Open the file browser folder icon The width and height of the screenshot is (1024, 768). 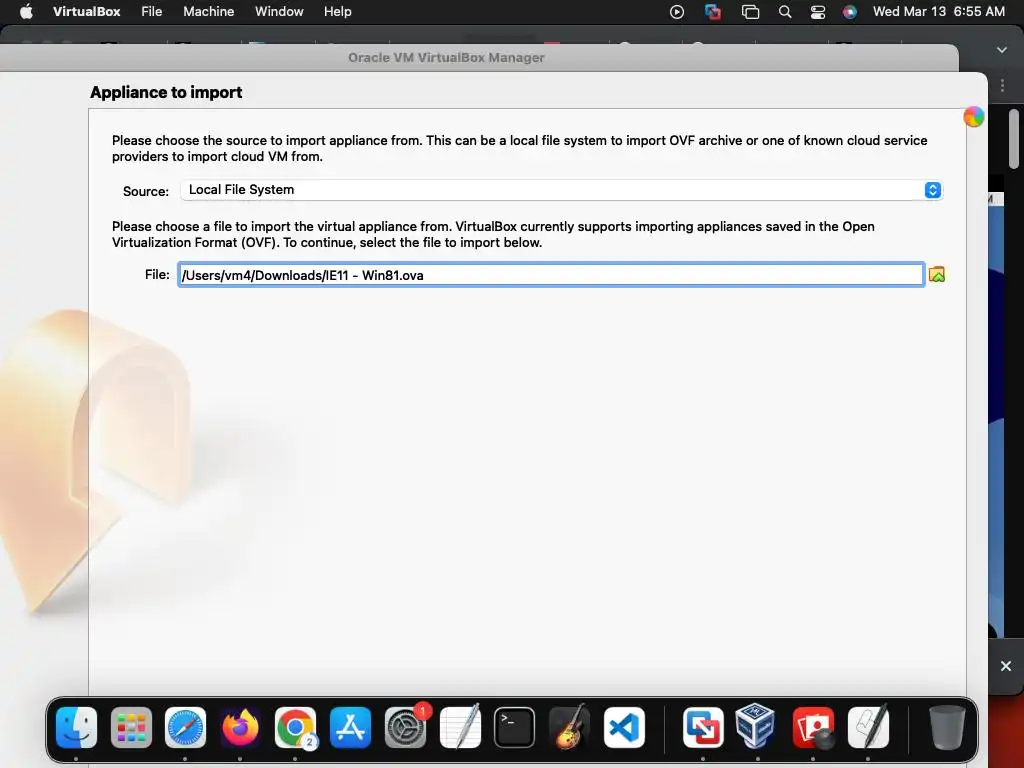click(936, 275)
